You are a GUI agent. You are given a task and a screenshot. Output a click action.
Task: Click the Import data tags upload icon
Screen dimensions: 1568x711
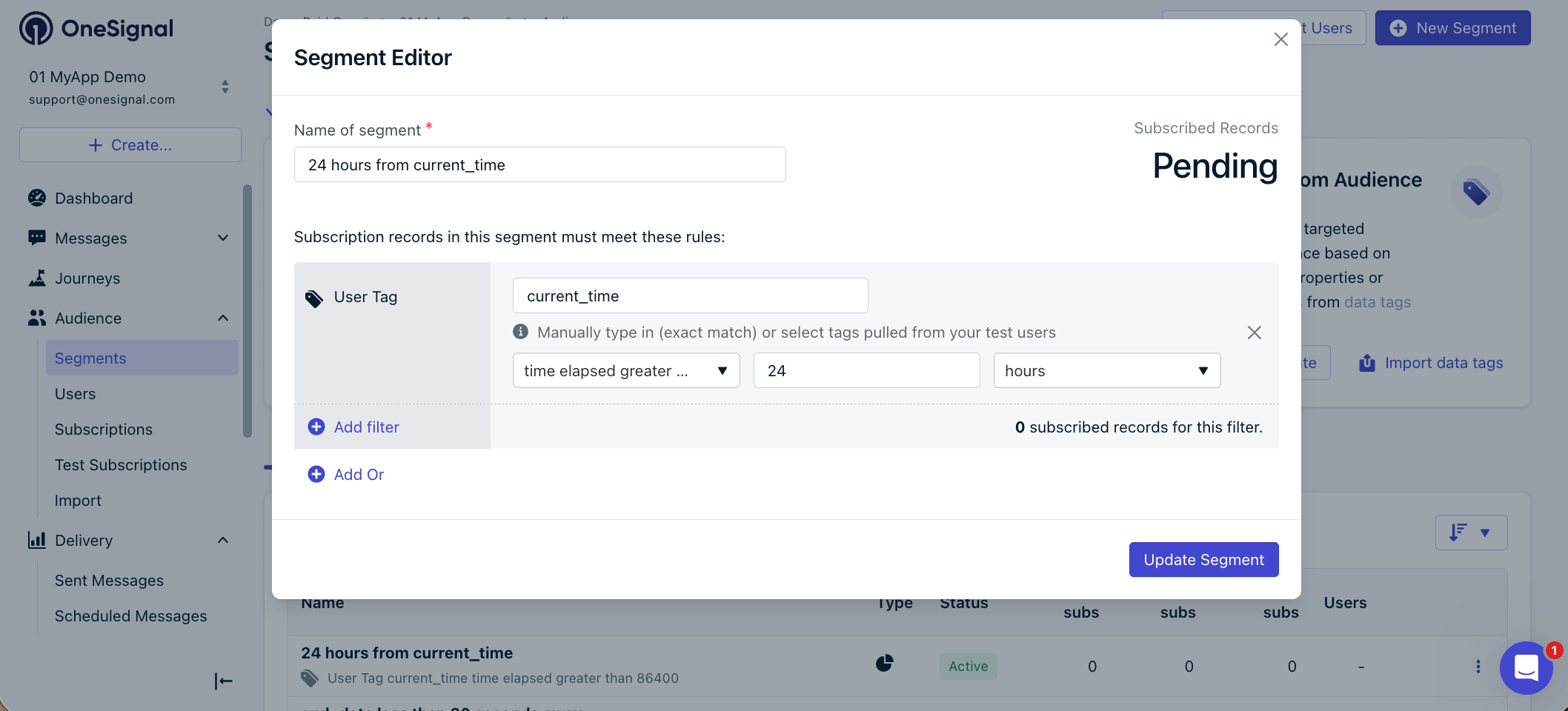pos(1367,363)
